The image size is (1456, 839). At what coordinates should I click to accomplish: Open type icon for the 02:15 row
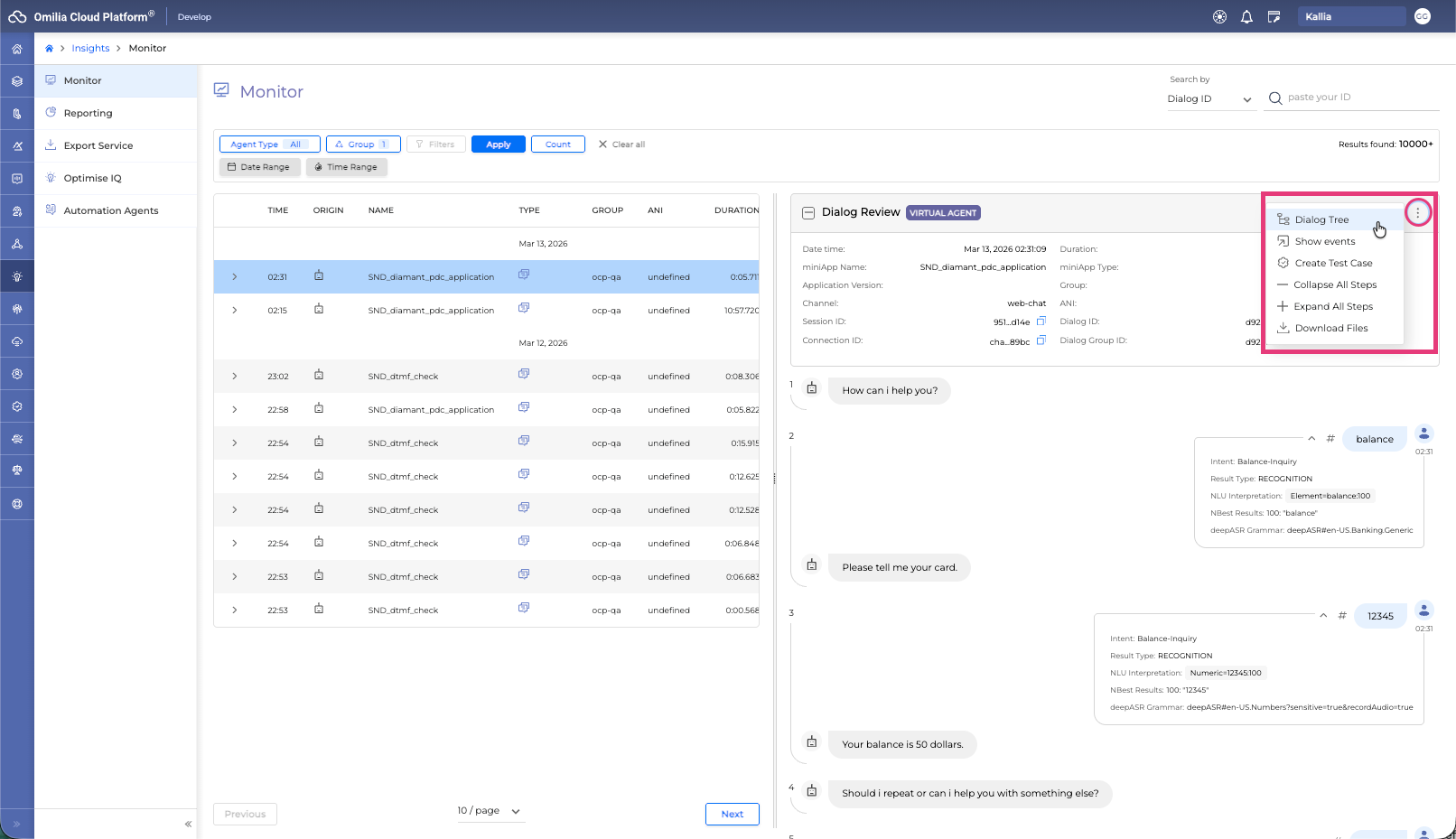pyautogui.click(x=524, y=308)
